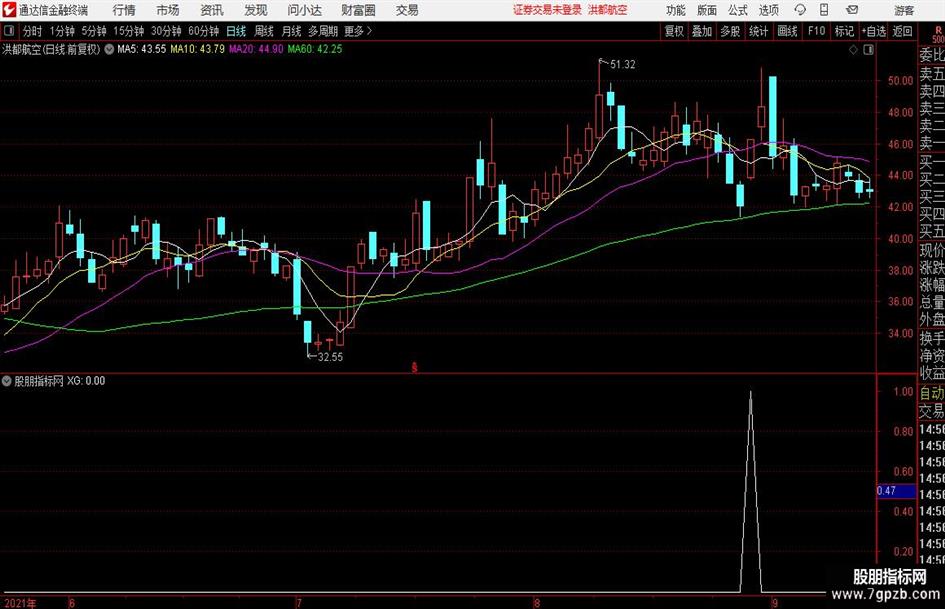Click the 交易 button in right panel
945x609 pixels.
[x=932, y=411]
